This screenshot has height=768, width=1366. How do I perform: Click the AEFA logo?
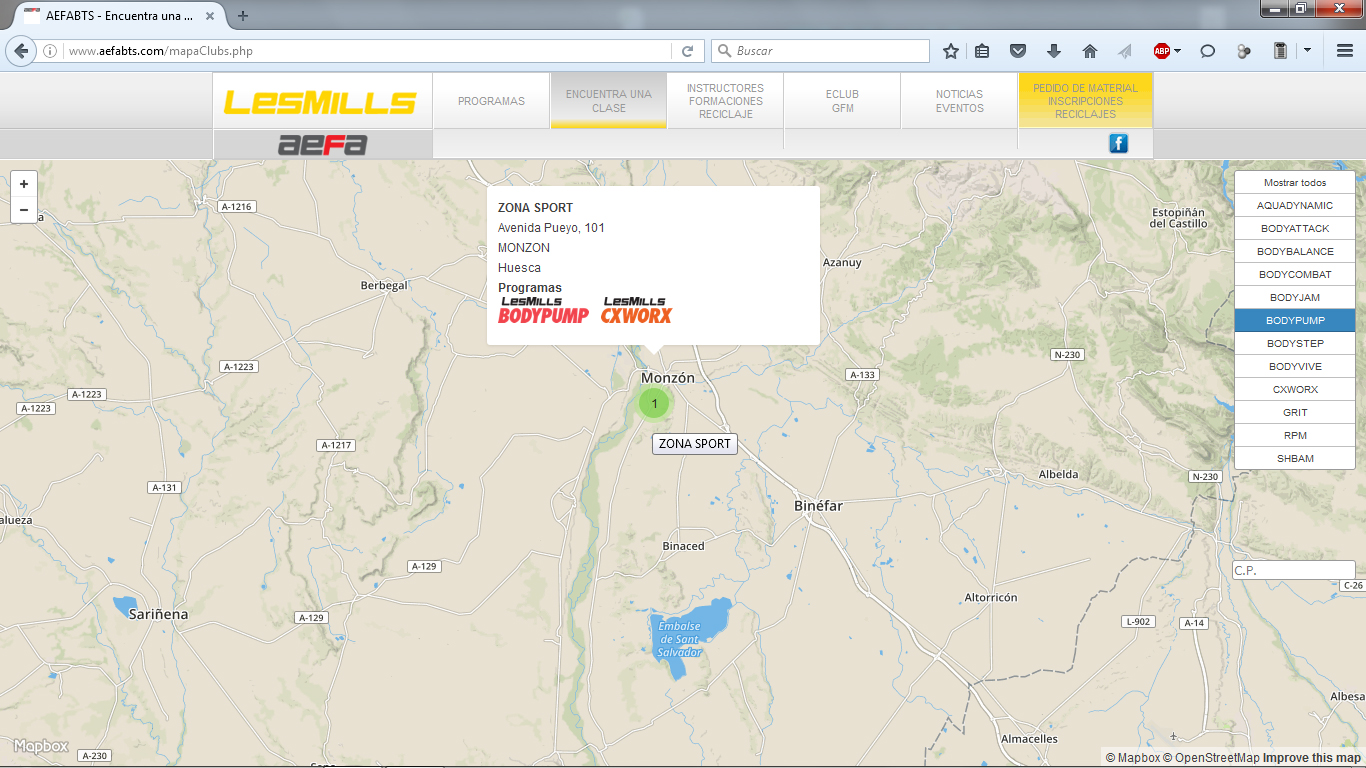pyautogui.click(x=322, y=145)
